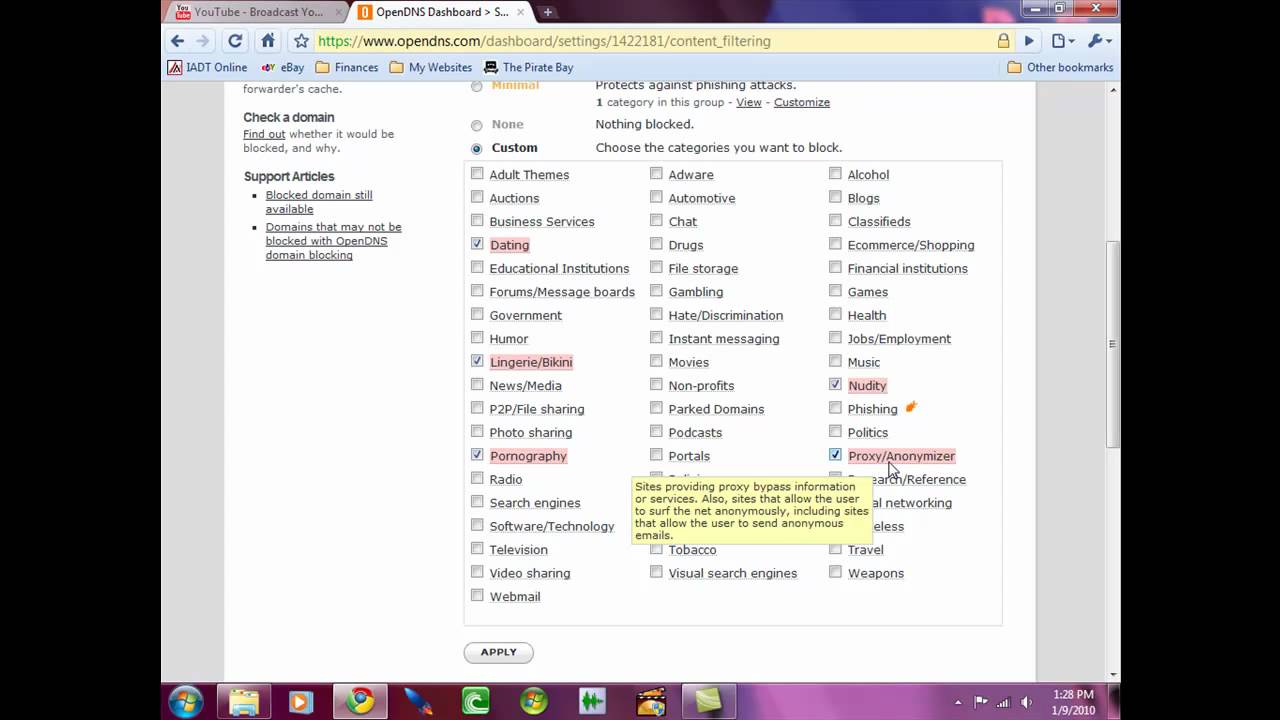
Task: Check the Webmail category
Action: tap(477, 595)
